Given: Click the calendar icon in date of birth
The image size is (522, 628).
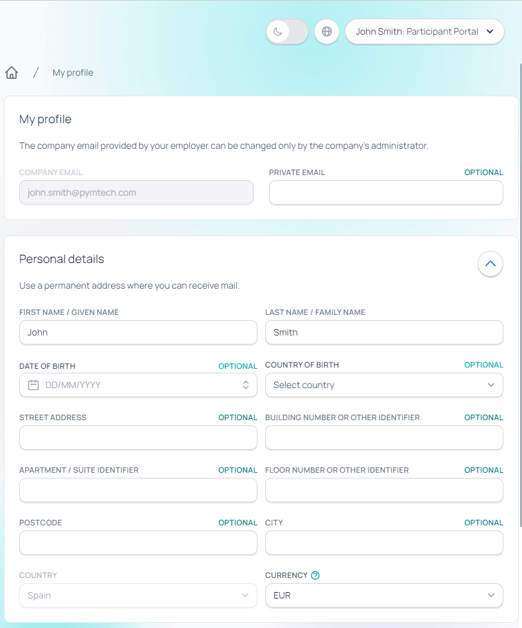Looking at the screenshot, I should pyautogui.click(x=33, y=385).
